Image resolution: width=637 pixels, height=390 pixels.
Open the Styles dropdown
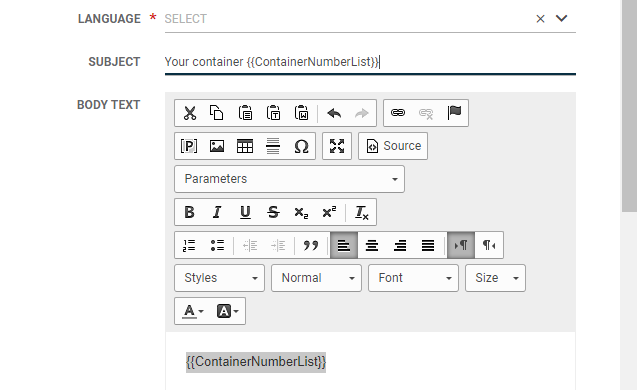219,278
